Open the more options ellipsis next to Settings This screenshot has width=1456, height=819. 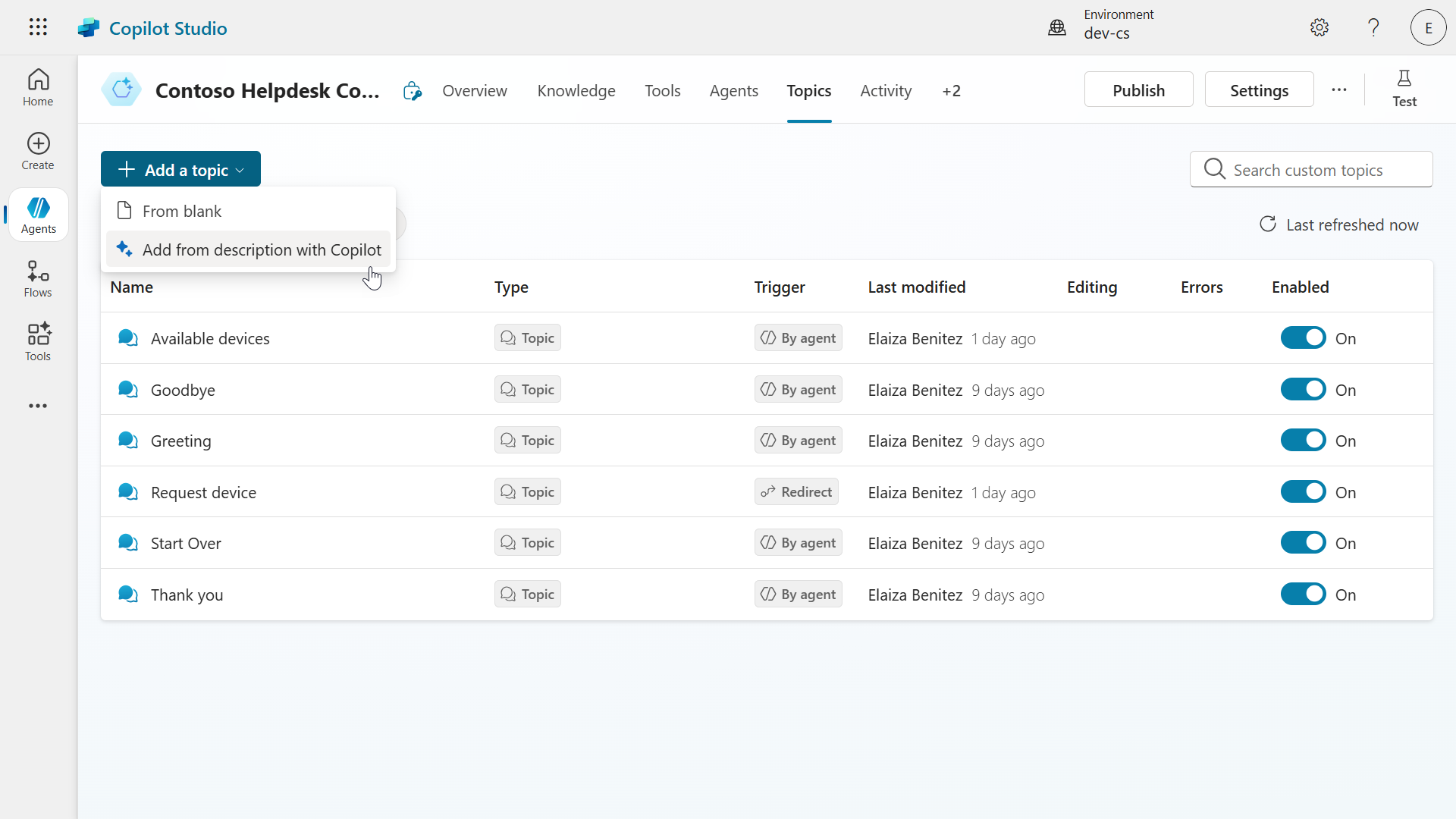1339,89
